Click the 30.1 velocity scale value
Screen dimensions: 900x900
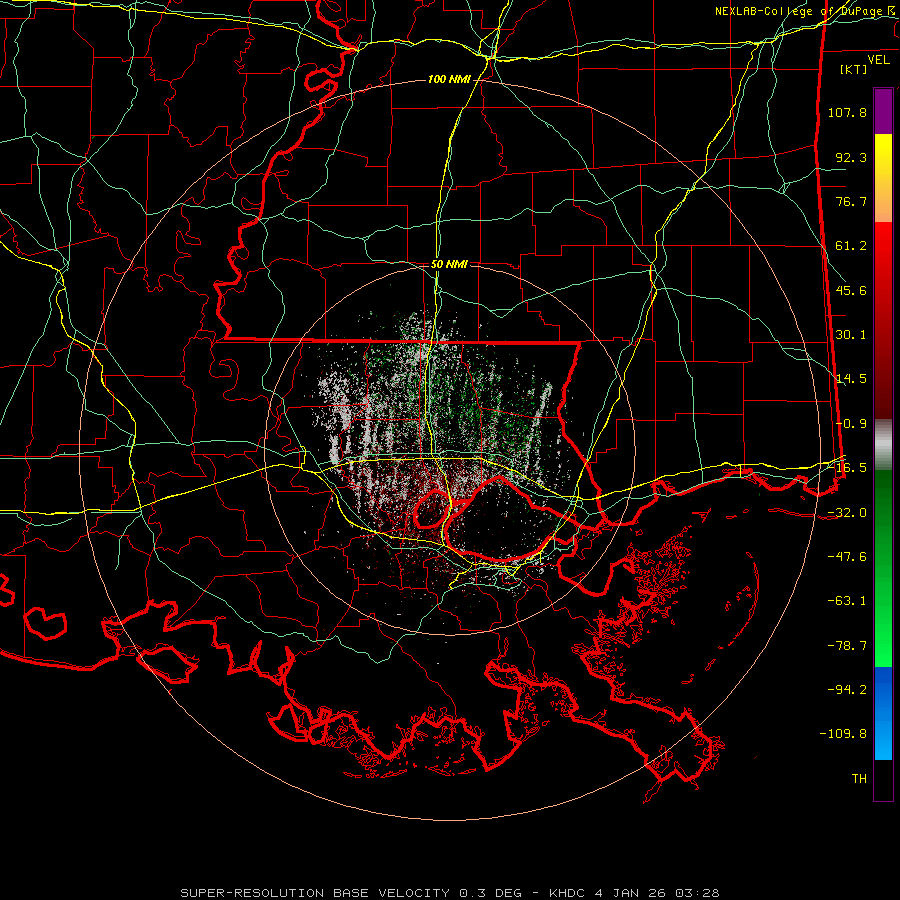tap(851, 335)
